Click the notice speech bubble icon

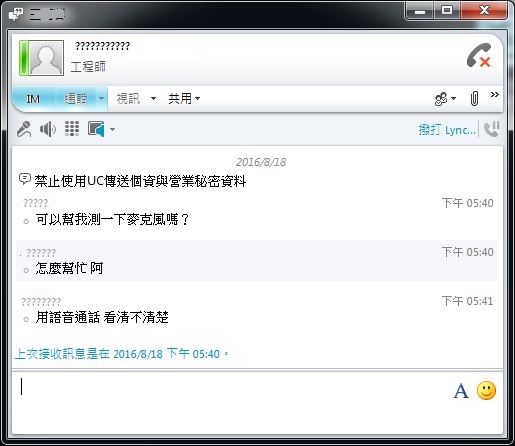pos(25,179)
